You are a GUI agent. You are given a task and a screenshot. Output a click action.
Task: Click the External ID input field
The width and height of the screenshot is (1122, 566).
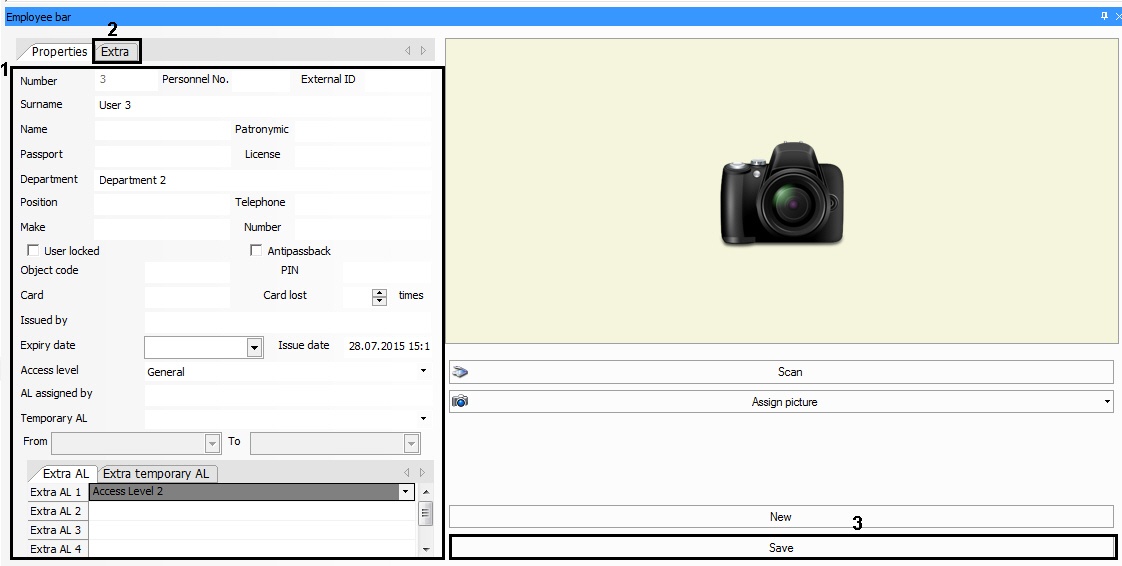tap(398, 80)
